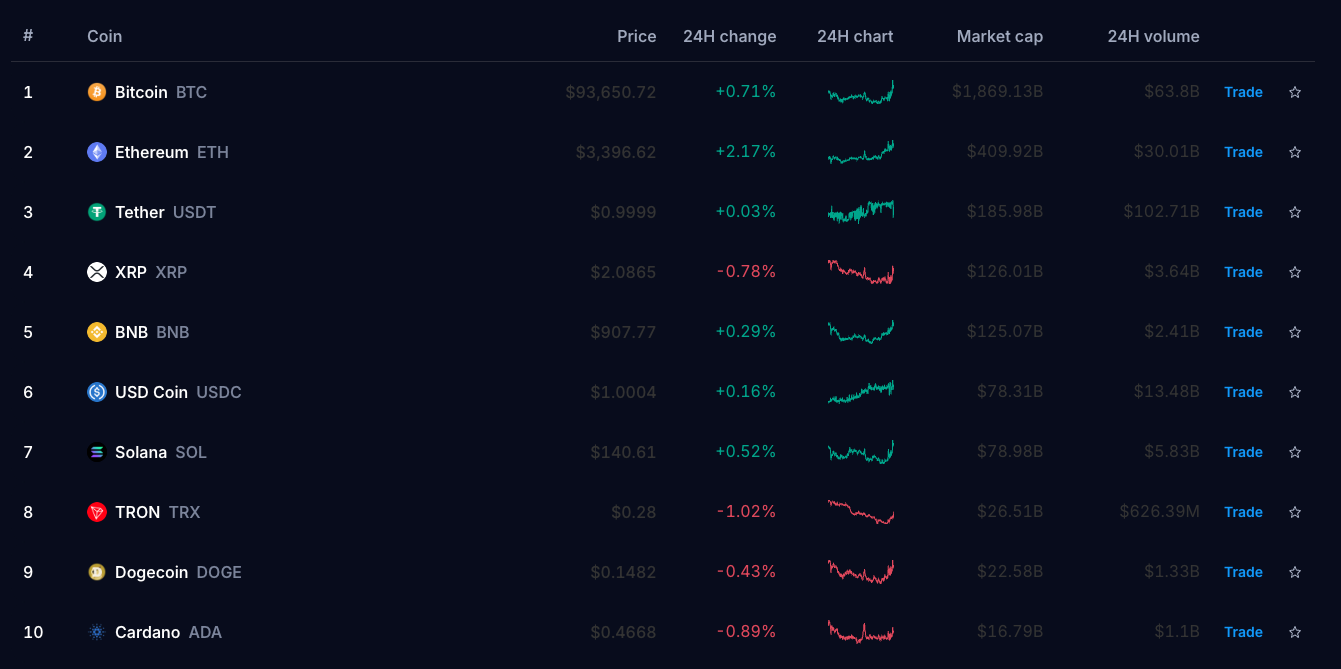This screenshot has width=1341, height=669.
Task: Click the Dogecoin DOGE coin name
Action: click(178, 572)
